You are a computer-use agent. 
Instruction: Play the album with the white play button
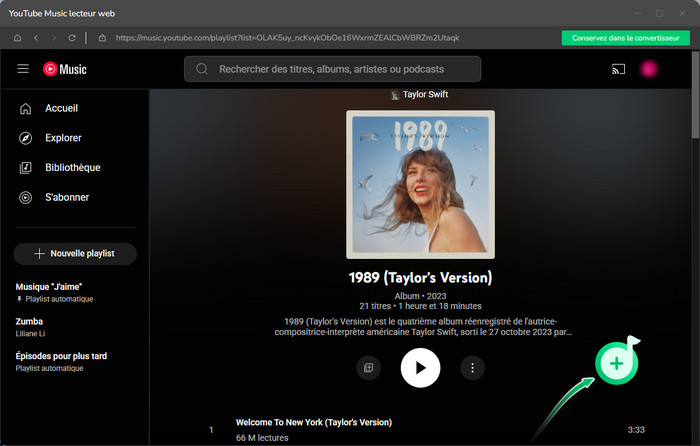click(x=420, y=368)
